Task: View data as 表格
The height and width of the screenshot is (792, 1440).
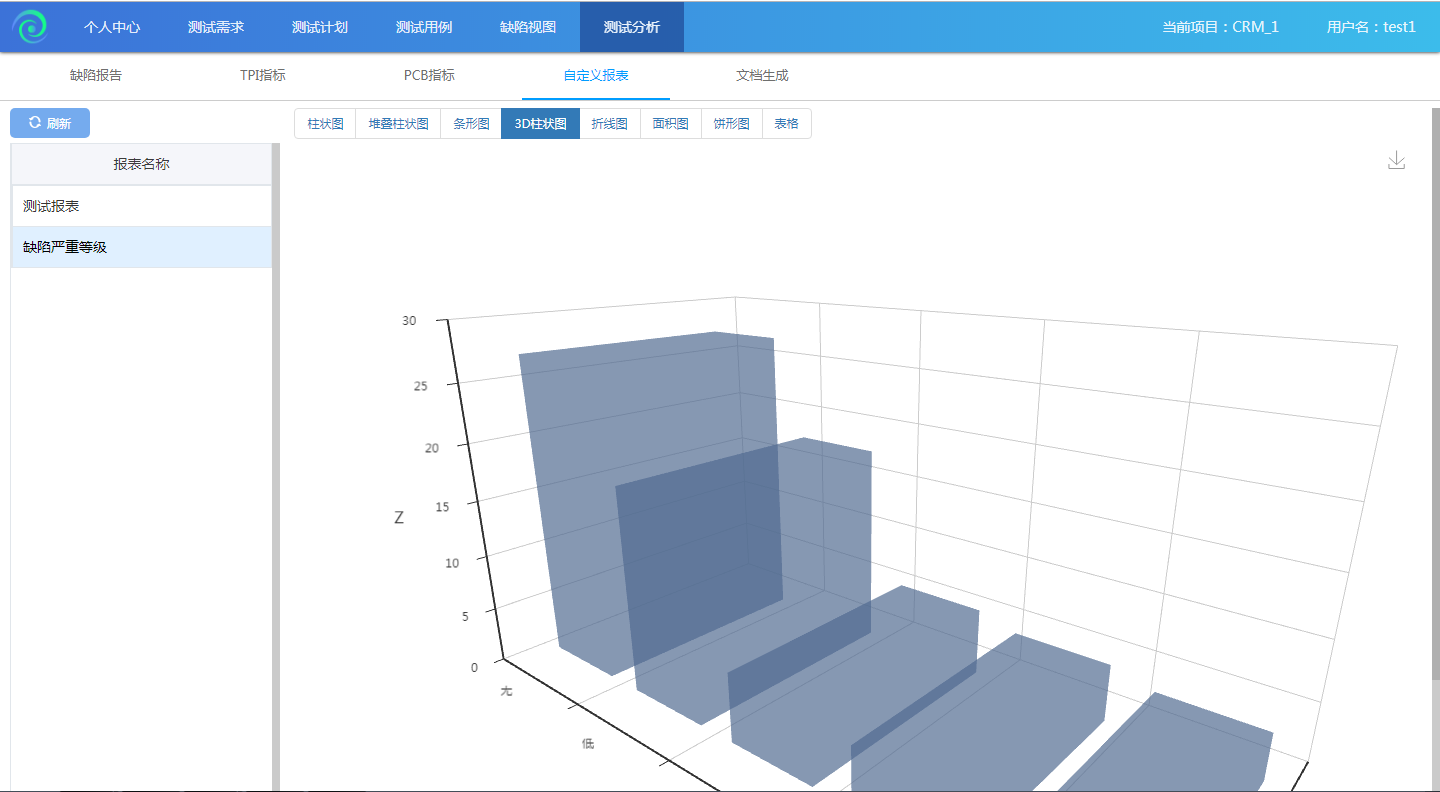Action: click(x=787, y=124)
